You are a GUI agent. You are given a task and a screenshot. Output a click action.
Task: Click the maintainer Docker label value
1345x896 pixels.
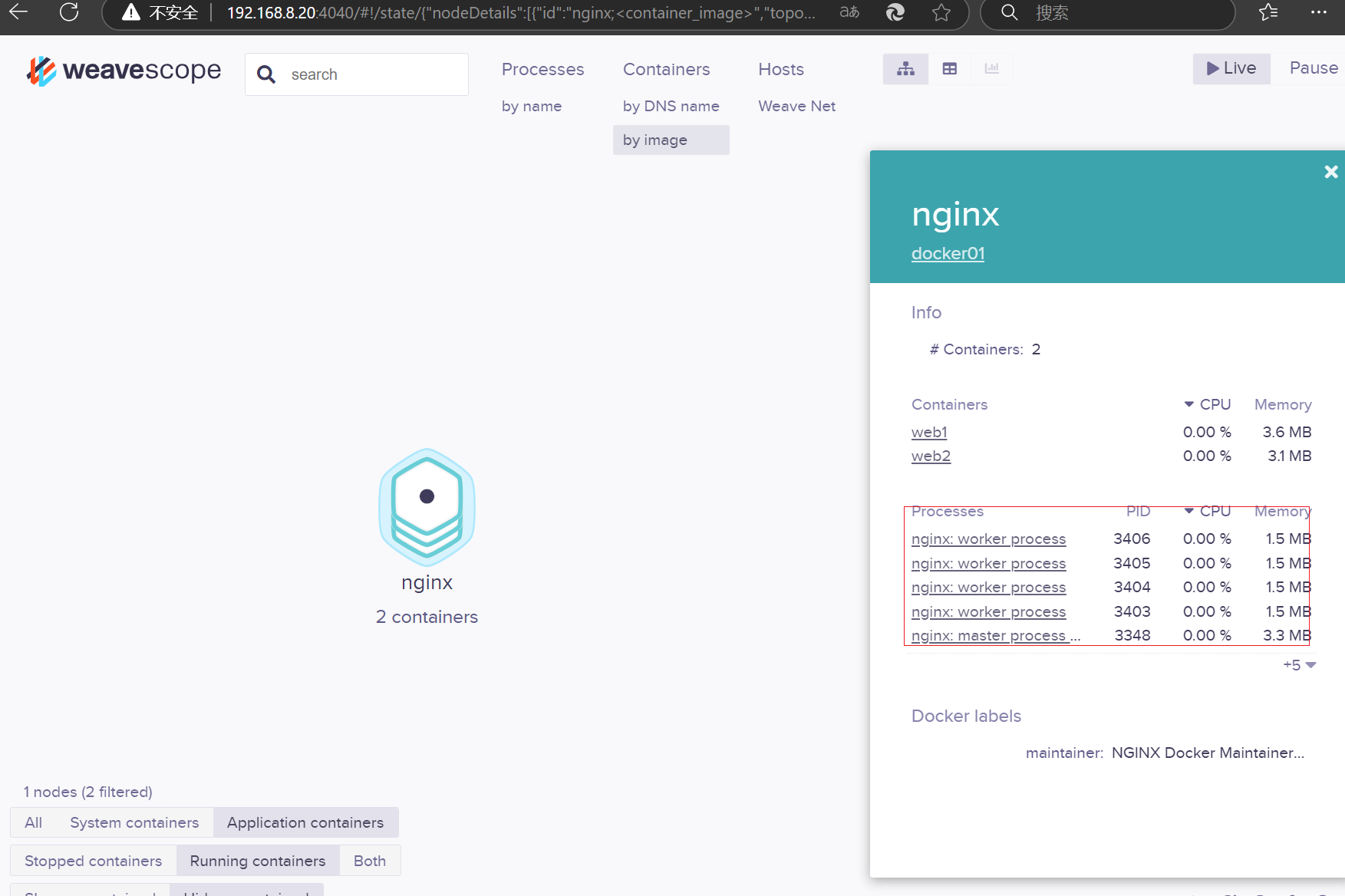pyautogui.click(x=1208, y=753)
